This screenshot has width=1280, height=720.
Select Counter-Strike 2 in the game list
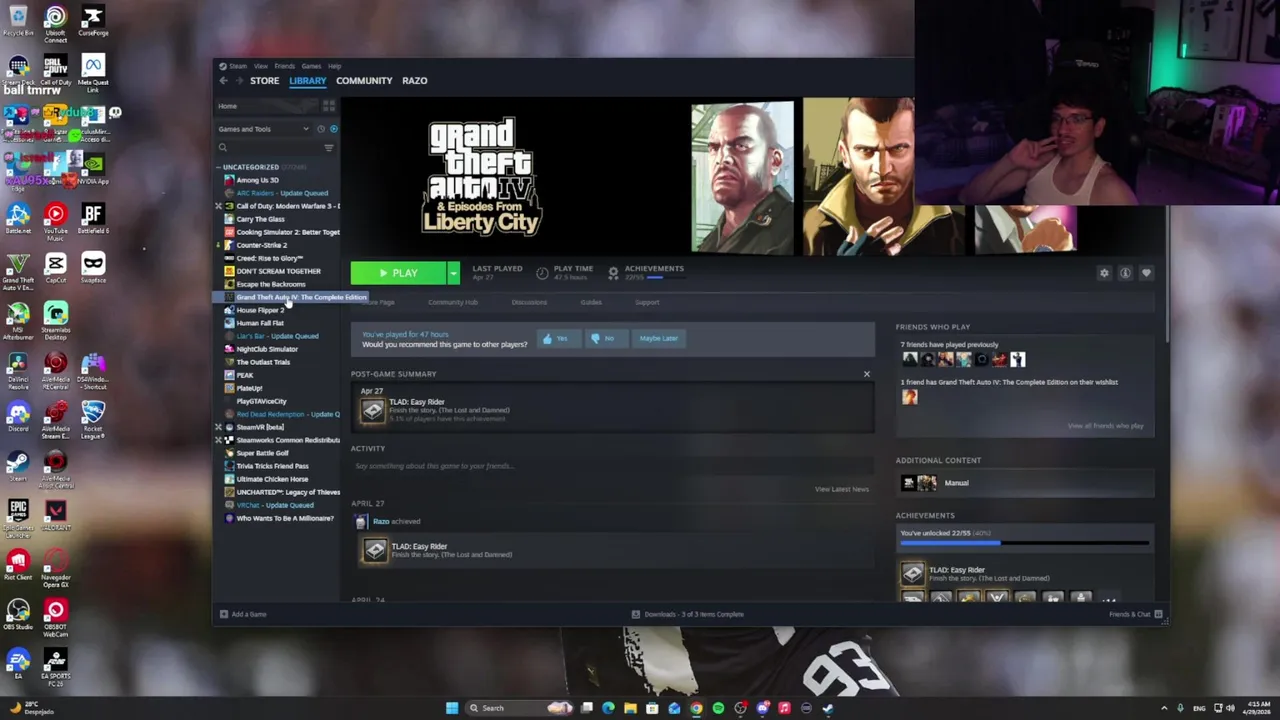[x=261, y=245]
